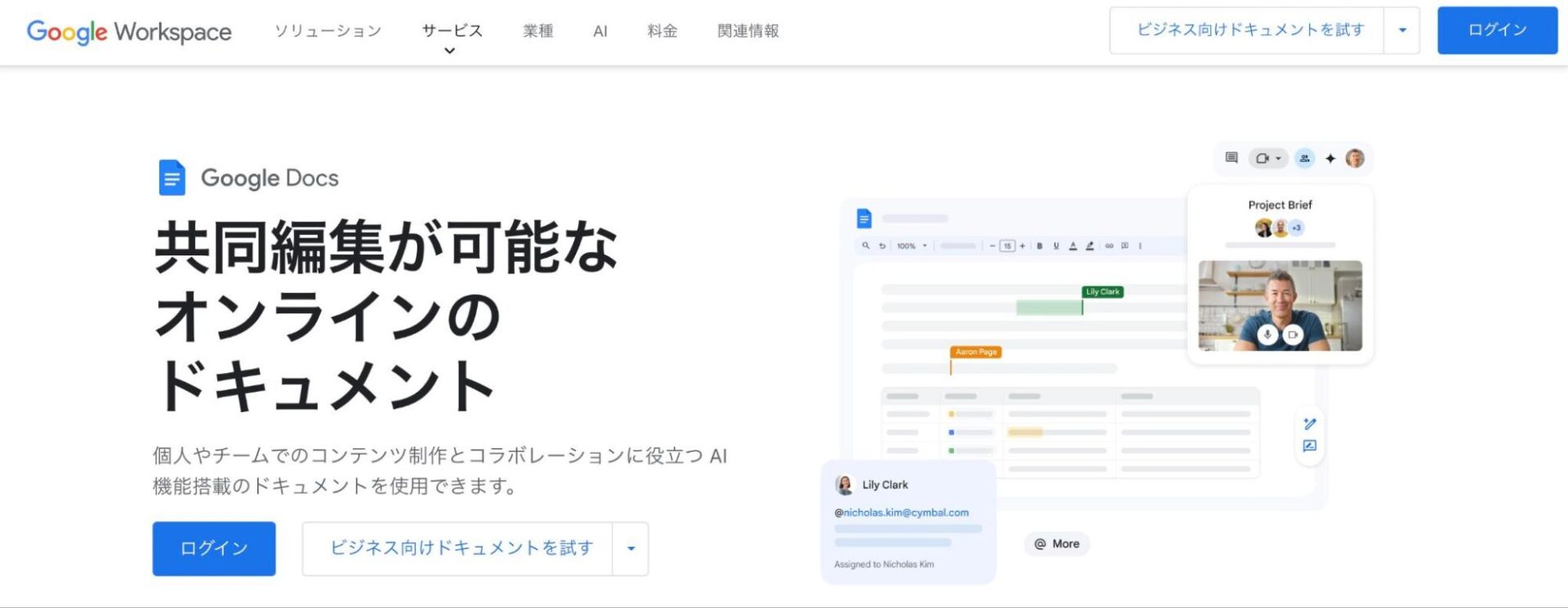
Task: Click the green Lily Clark cursor label
Action: click(x=1102, y=291)
